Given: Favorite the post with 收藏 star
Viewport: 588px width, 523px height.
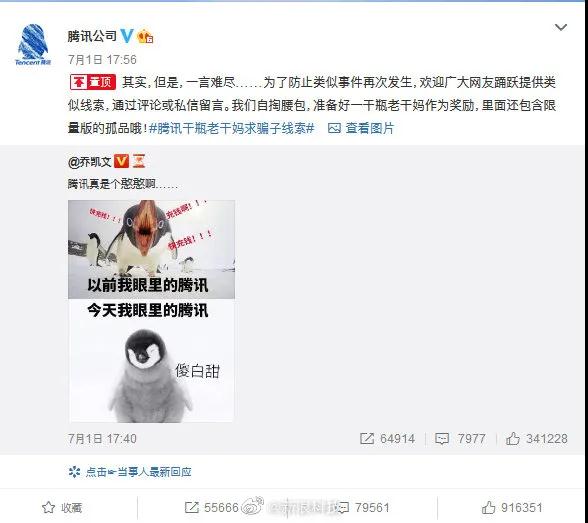Looking at the screenshot, I should (x=62, y=508).
